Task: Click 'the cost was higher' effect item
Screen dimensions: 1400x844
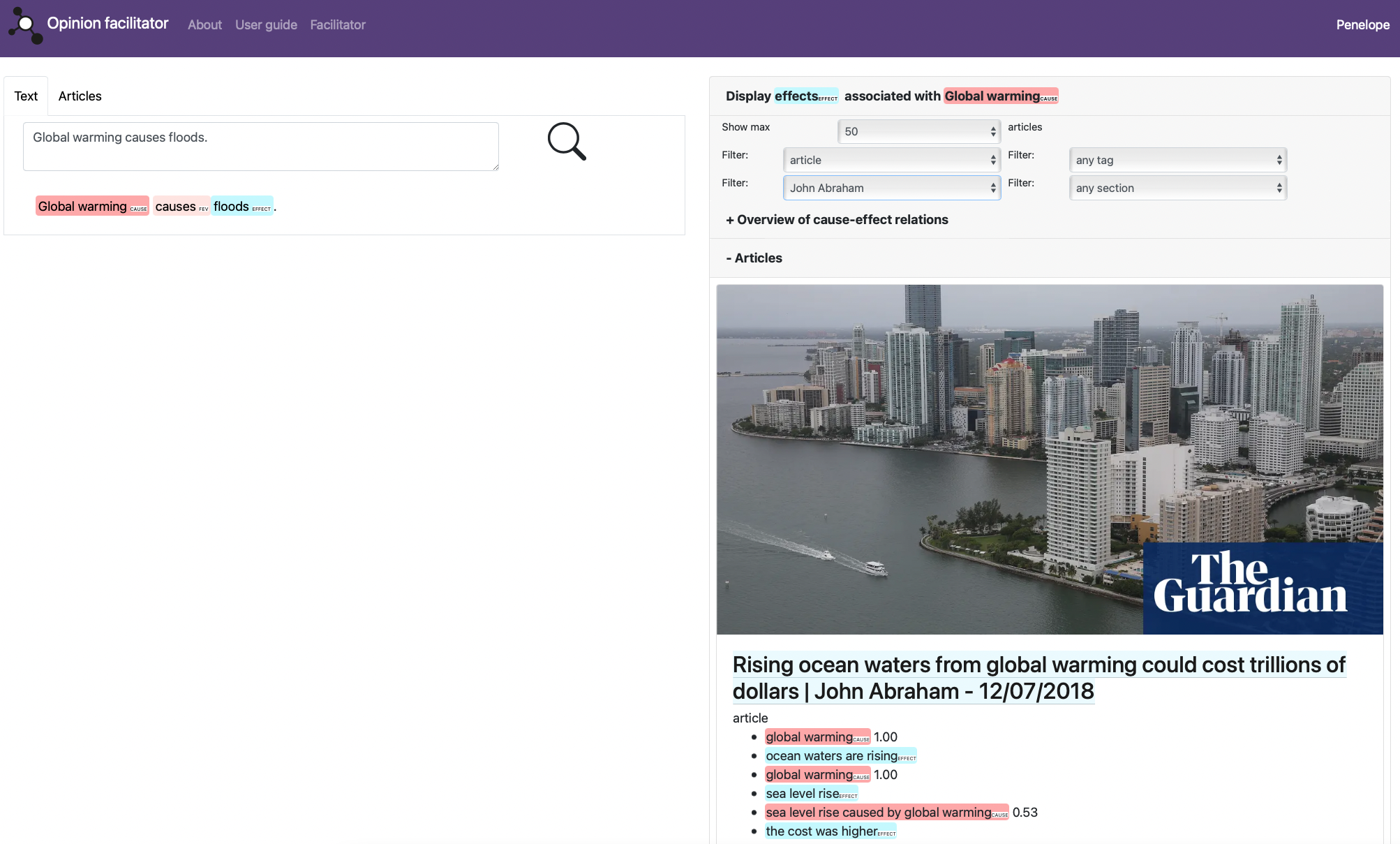Action: [x=831, y=831]
